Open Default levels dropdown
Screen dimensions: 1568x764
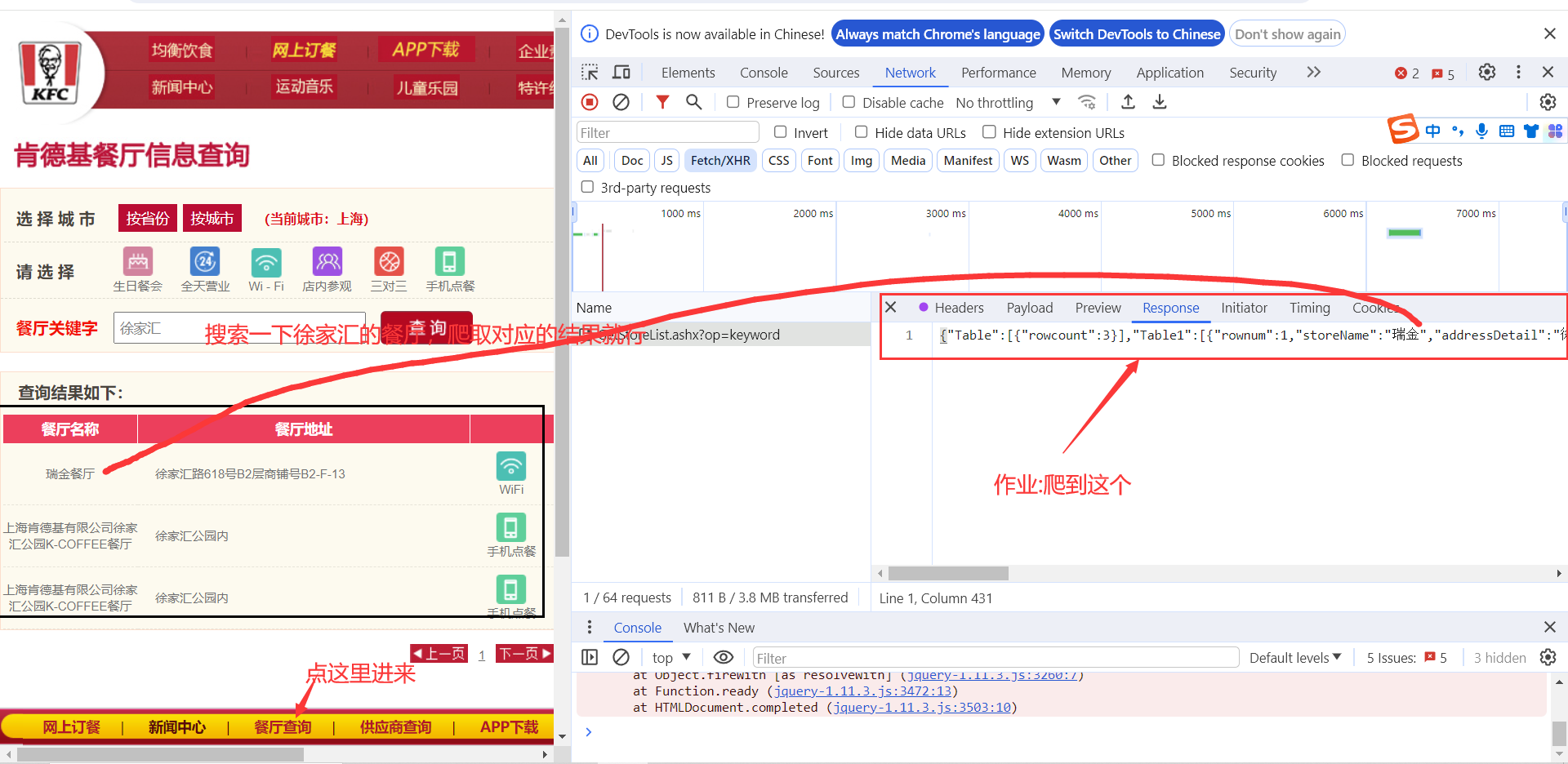click(1295, 657)
